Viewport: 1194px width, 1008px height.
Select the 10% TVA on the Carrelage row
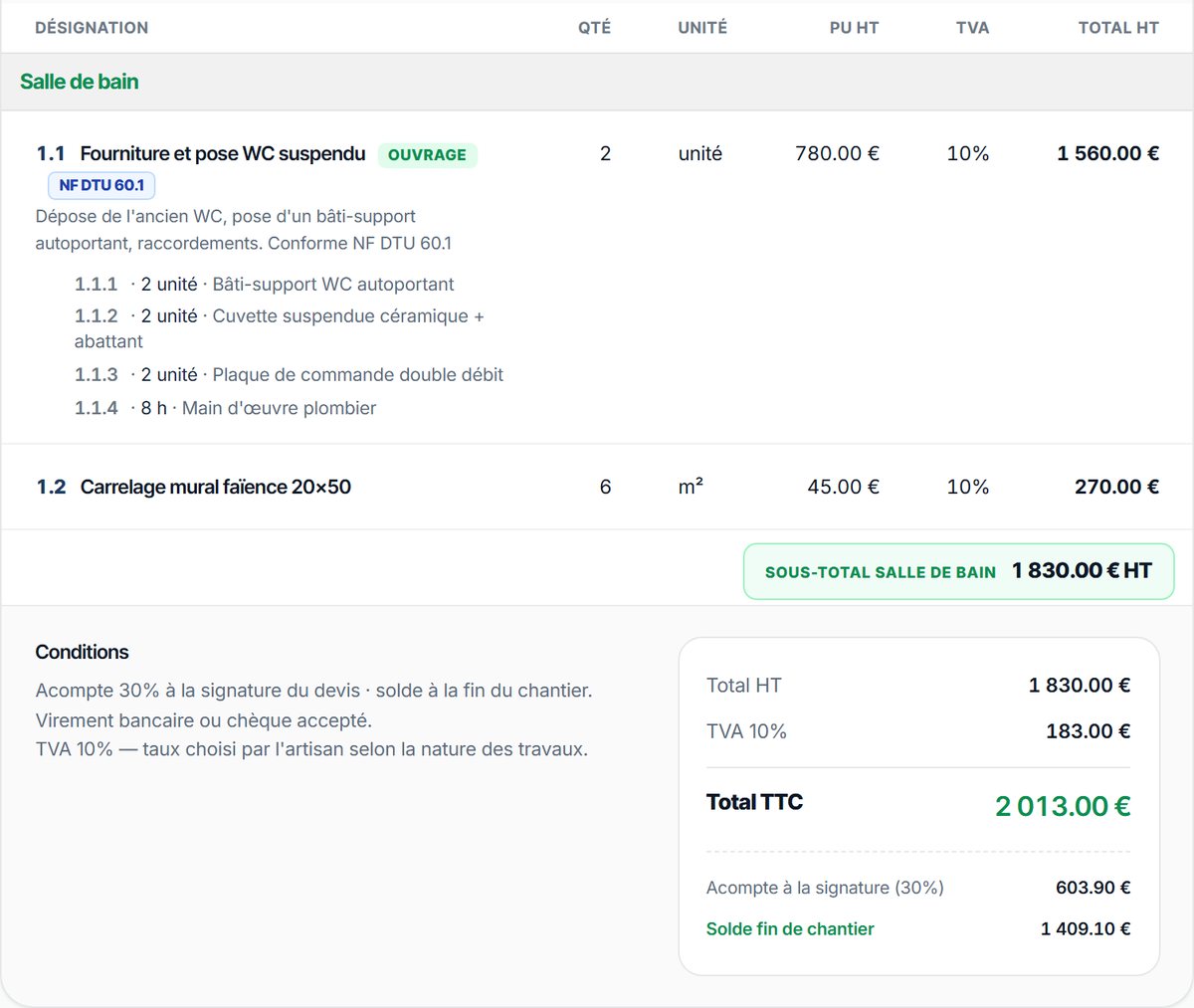(968, 487)
